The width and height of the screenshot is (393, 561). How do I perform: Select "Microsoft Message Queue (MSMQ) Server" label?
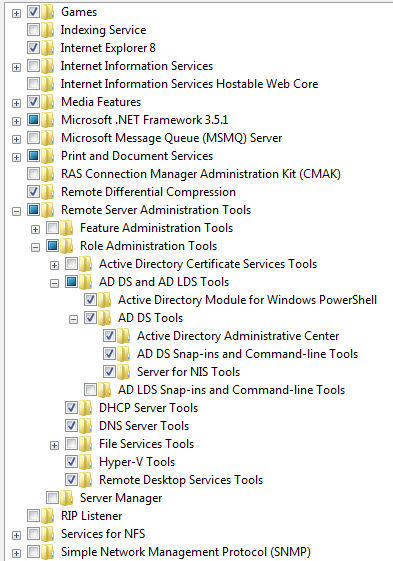[171, 138]
